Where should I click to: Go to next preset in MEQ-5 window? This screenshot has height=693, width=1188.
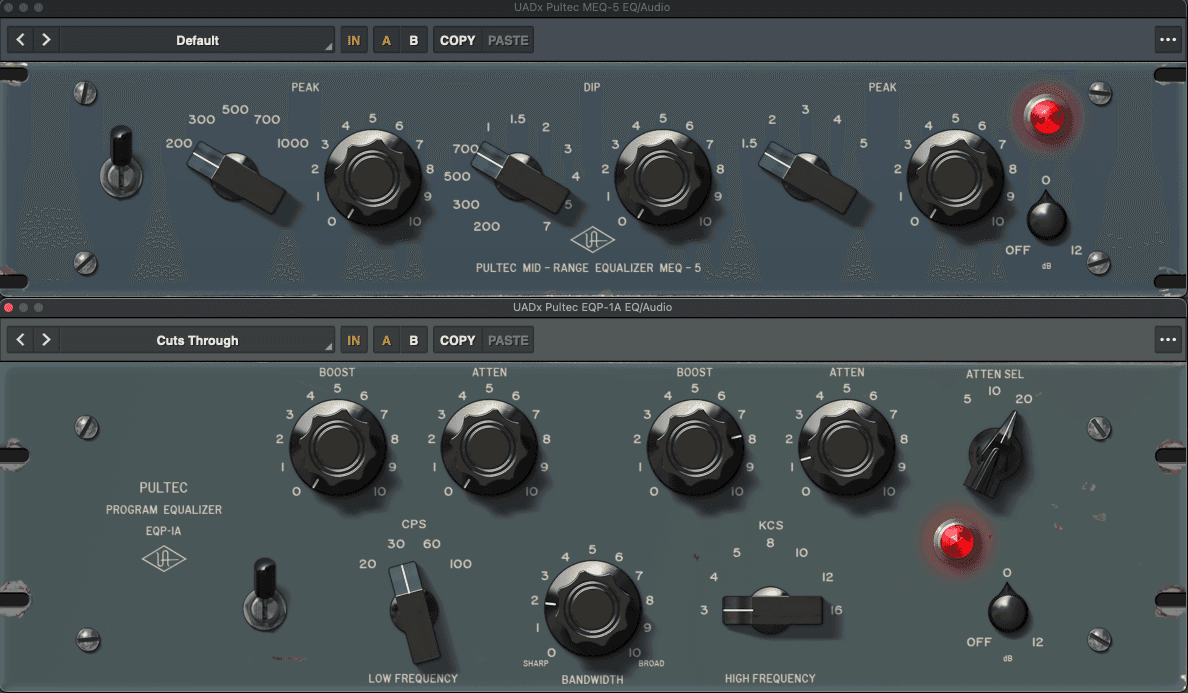(x=46, y=40)
